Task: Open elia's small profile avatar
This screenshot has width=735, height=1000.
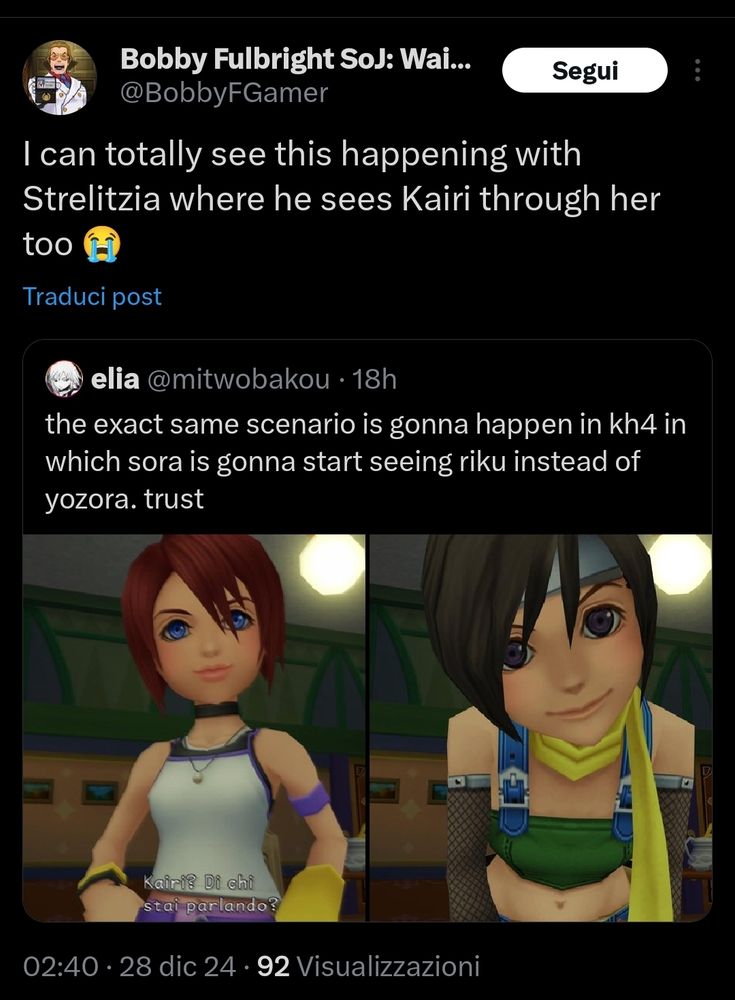Action: (x=64, y=379)
